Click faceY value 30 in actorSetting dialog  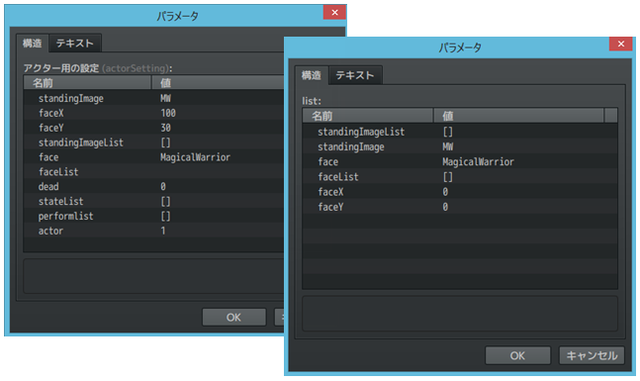click(165, 128)
